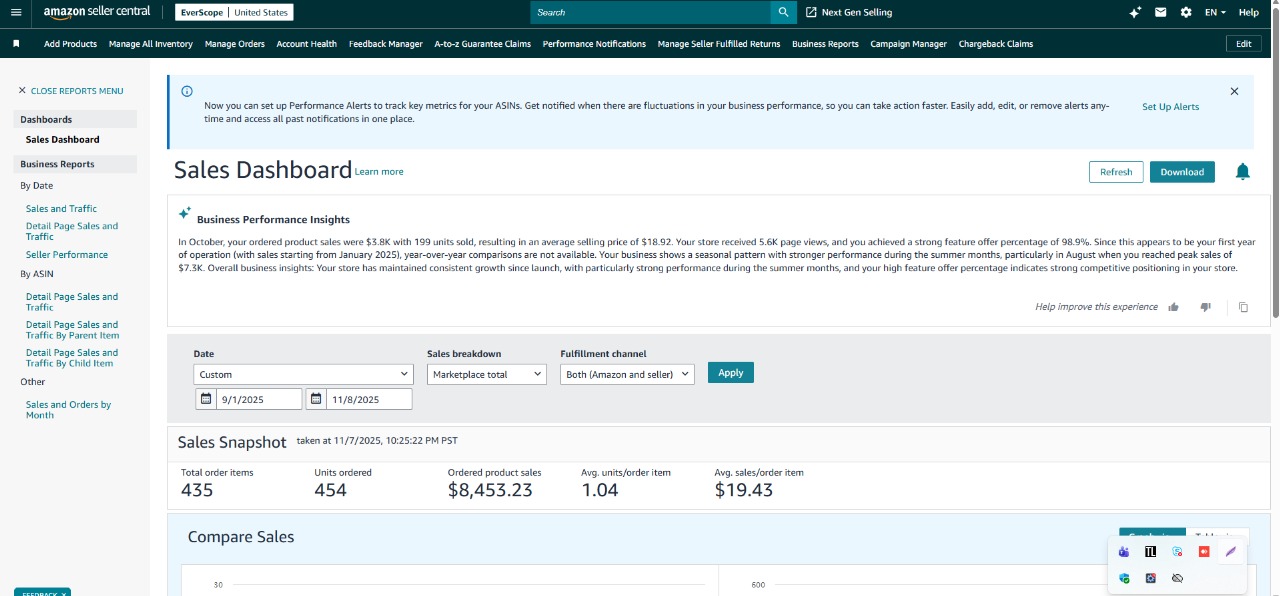
Task: Open the Sales breakdown dropdown
Action: click(x=486, y=374)
